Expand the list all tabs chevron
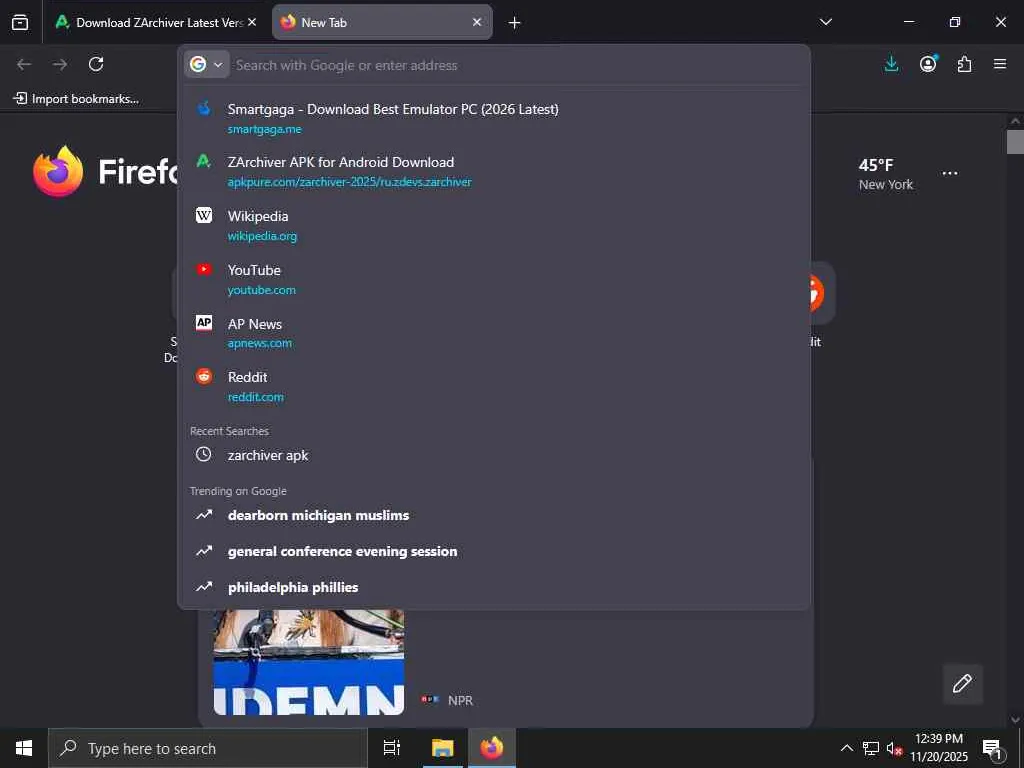 click(x=825, y=22)
